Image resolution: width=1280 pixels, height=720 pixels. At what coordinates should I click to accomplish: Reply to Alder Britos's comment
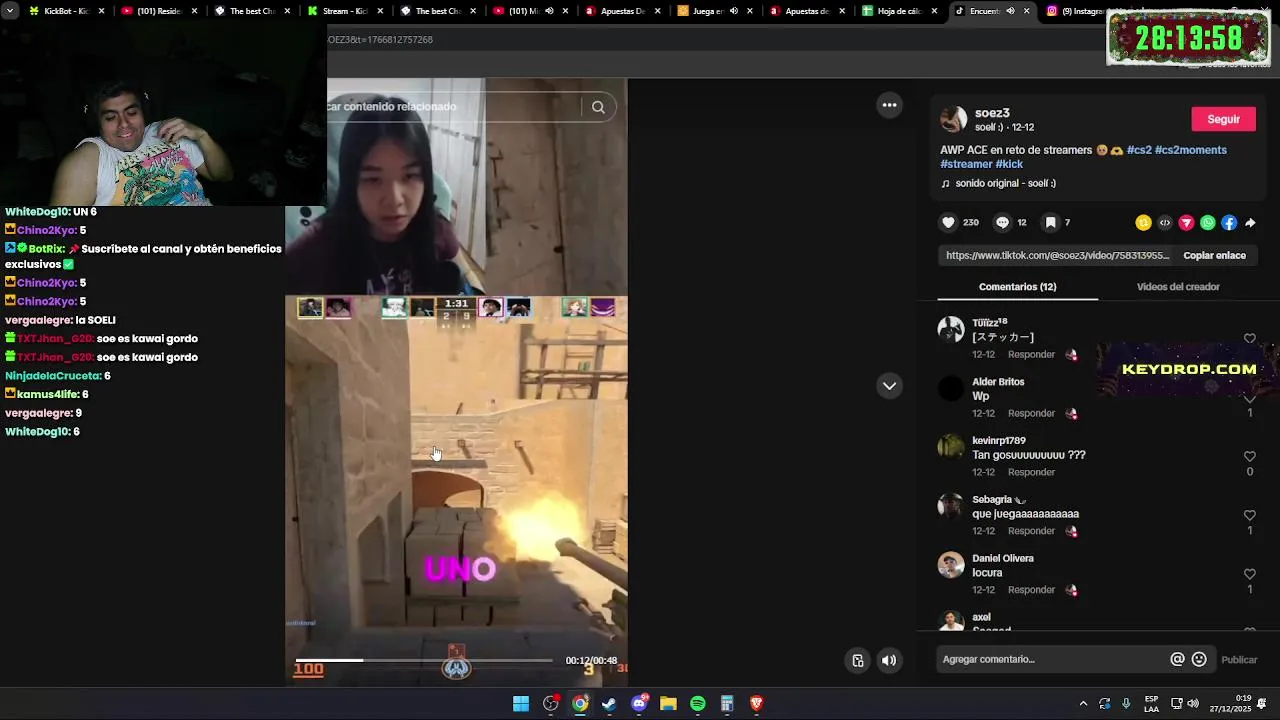1031,413
